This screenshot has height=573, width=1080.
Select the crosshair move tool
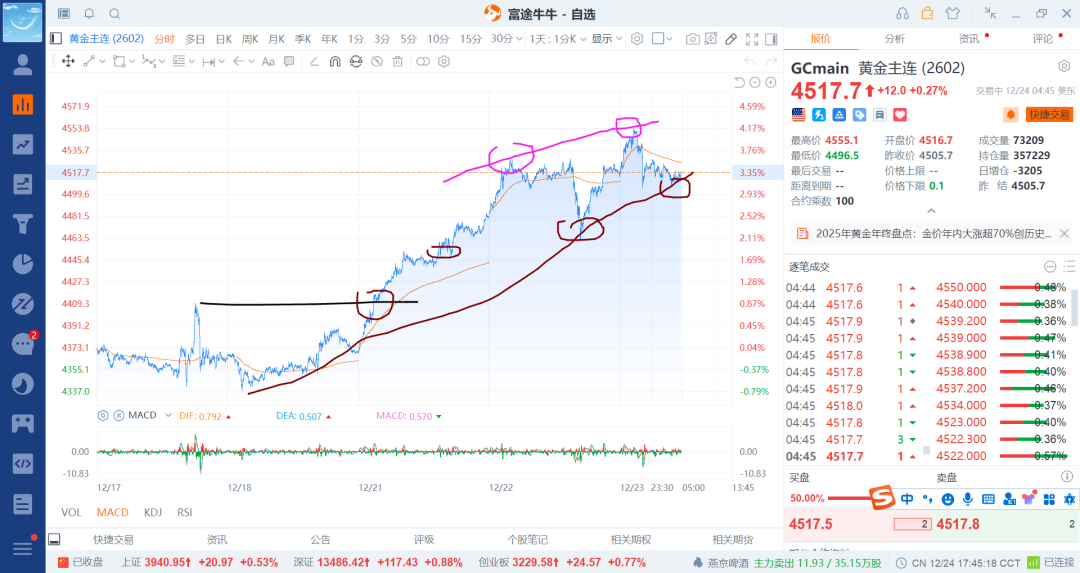click(x=68, y=61)
